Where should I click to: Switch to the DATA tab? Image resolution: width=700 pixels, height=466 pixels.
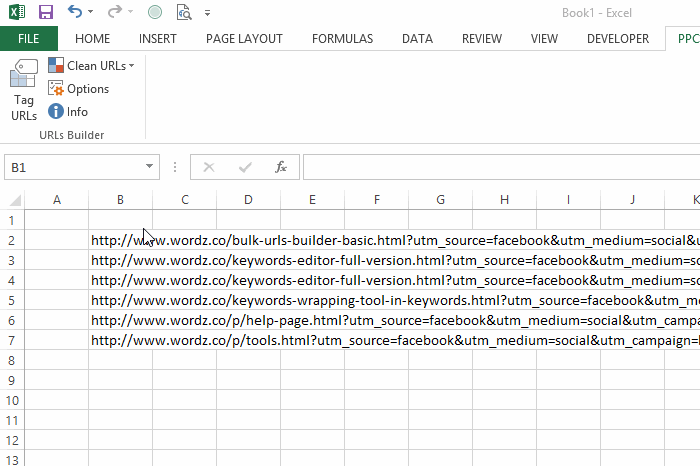[417, 39]
